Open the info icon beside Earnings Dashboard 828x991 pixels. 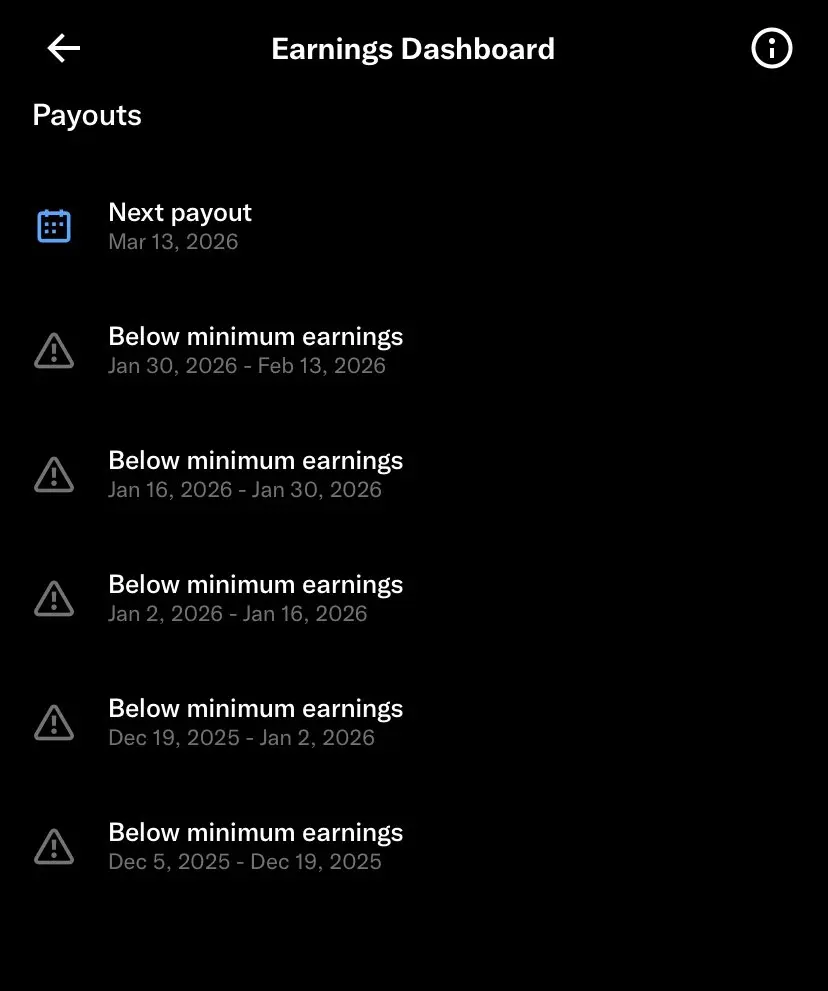click(771, 48)
